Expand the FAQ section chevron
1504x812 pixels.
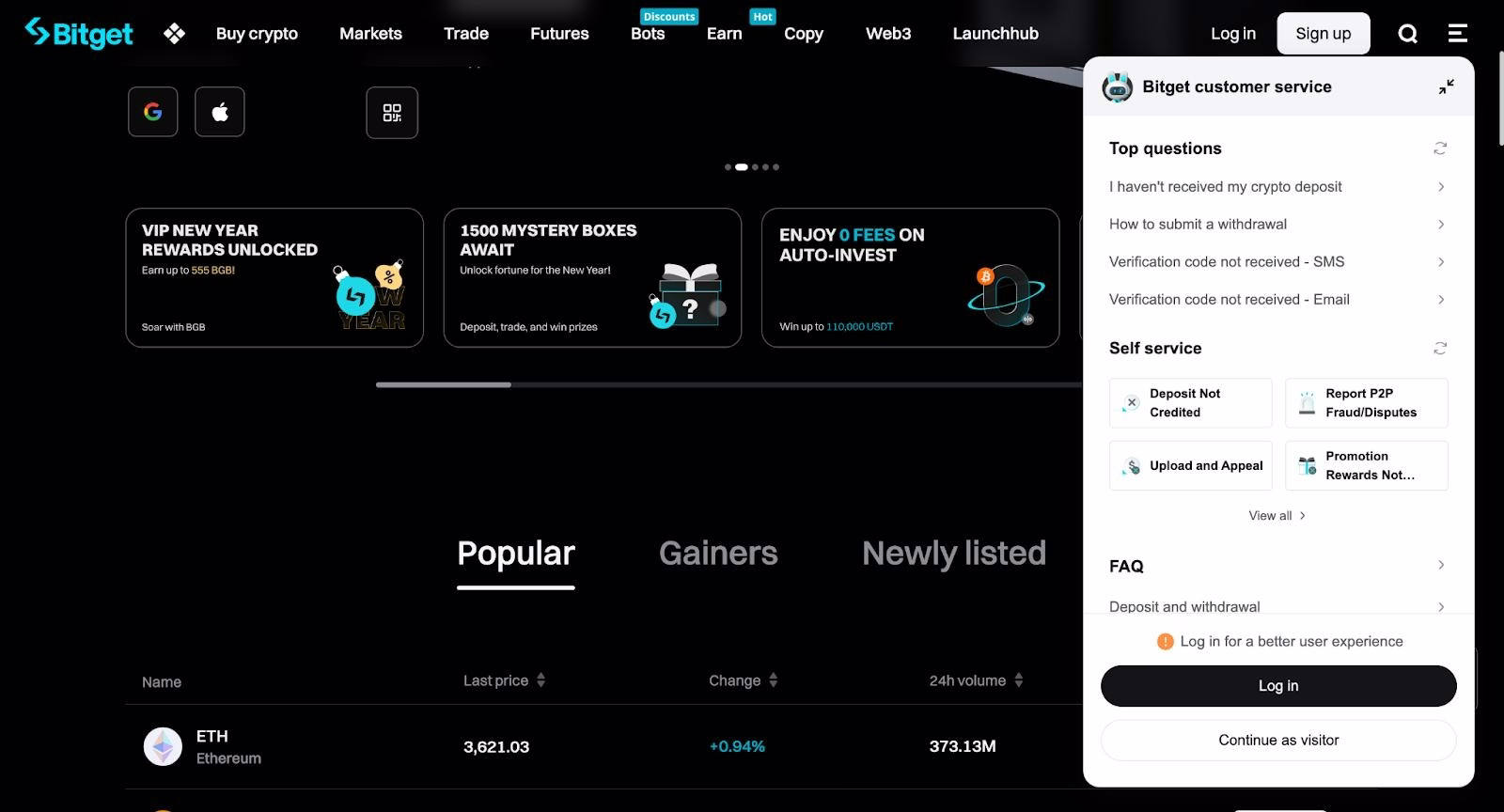[1441, 565]
